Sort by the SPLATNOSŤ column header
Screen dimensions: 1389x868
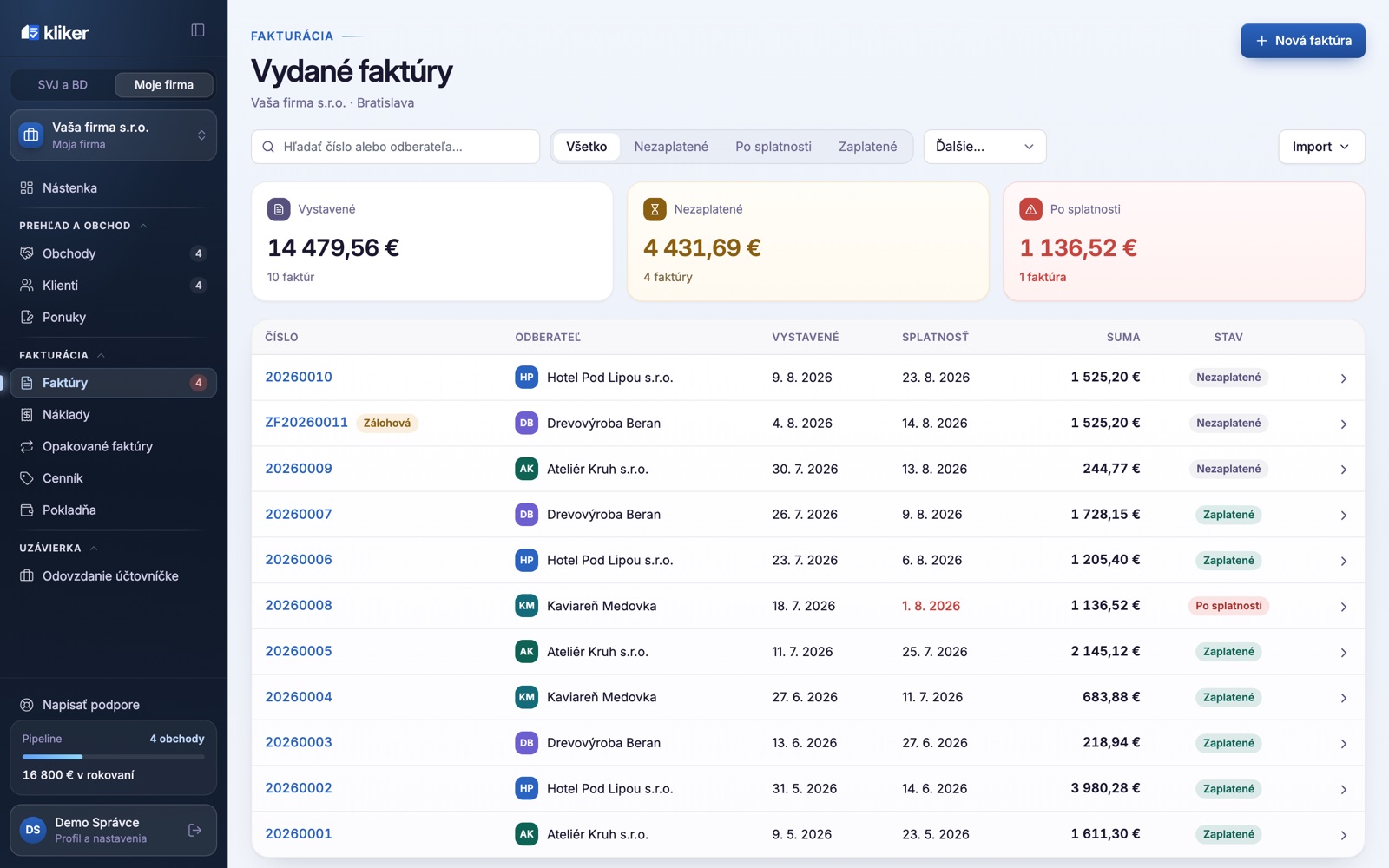click(x=935, y=337)
